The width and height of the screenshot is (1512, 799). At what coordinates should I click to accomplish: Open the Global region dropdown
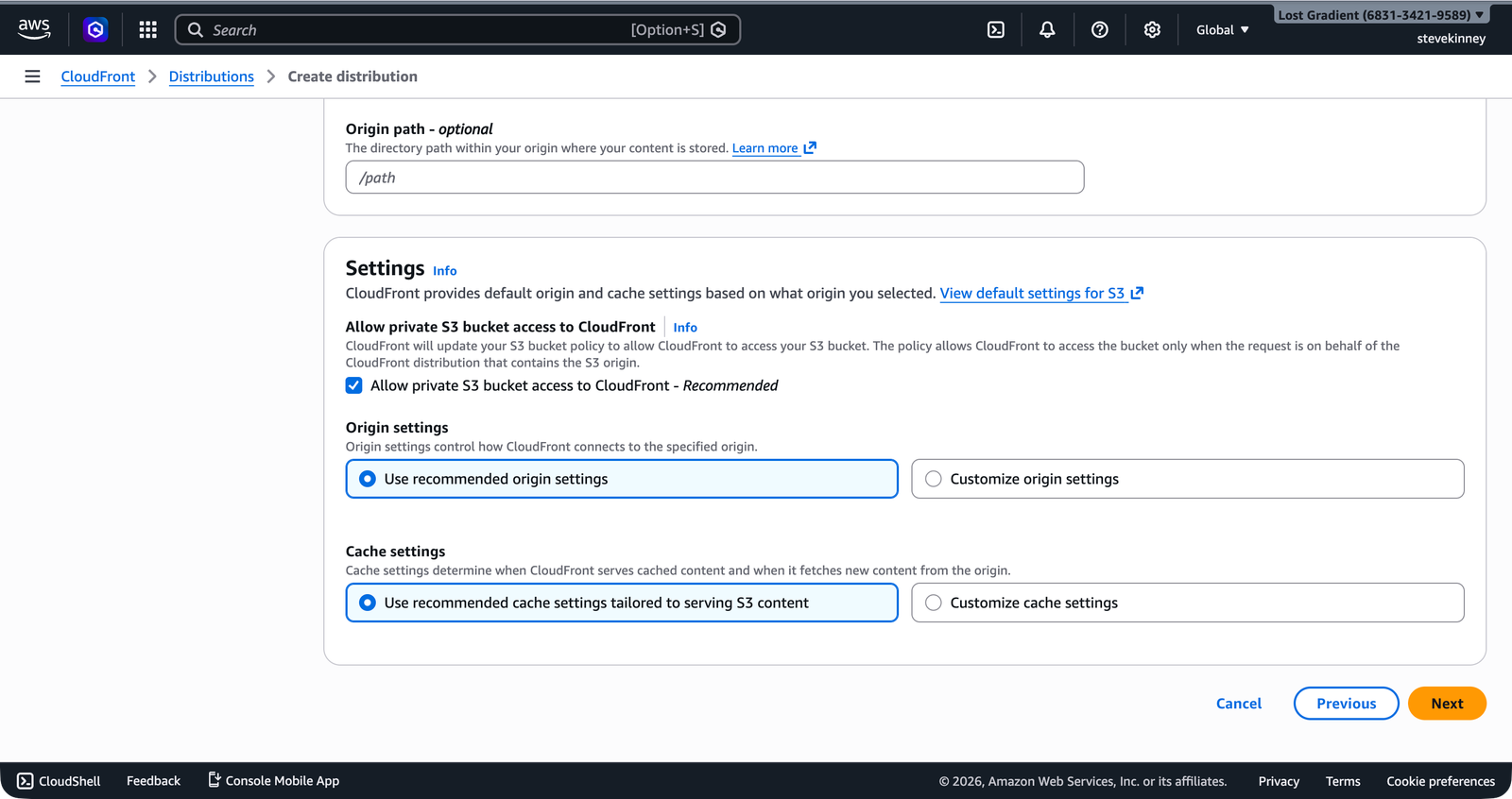(1223, 29)
